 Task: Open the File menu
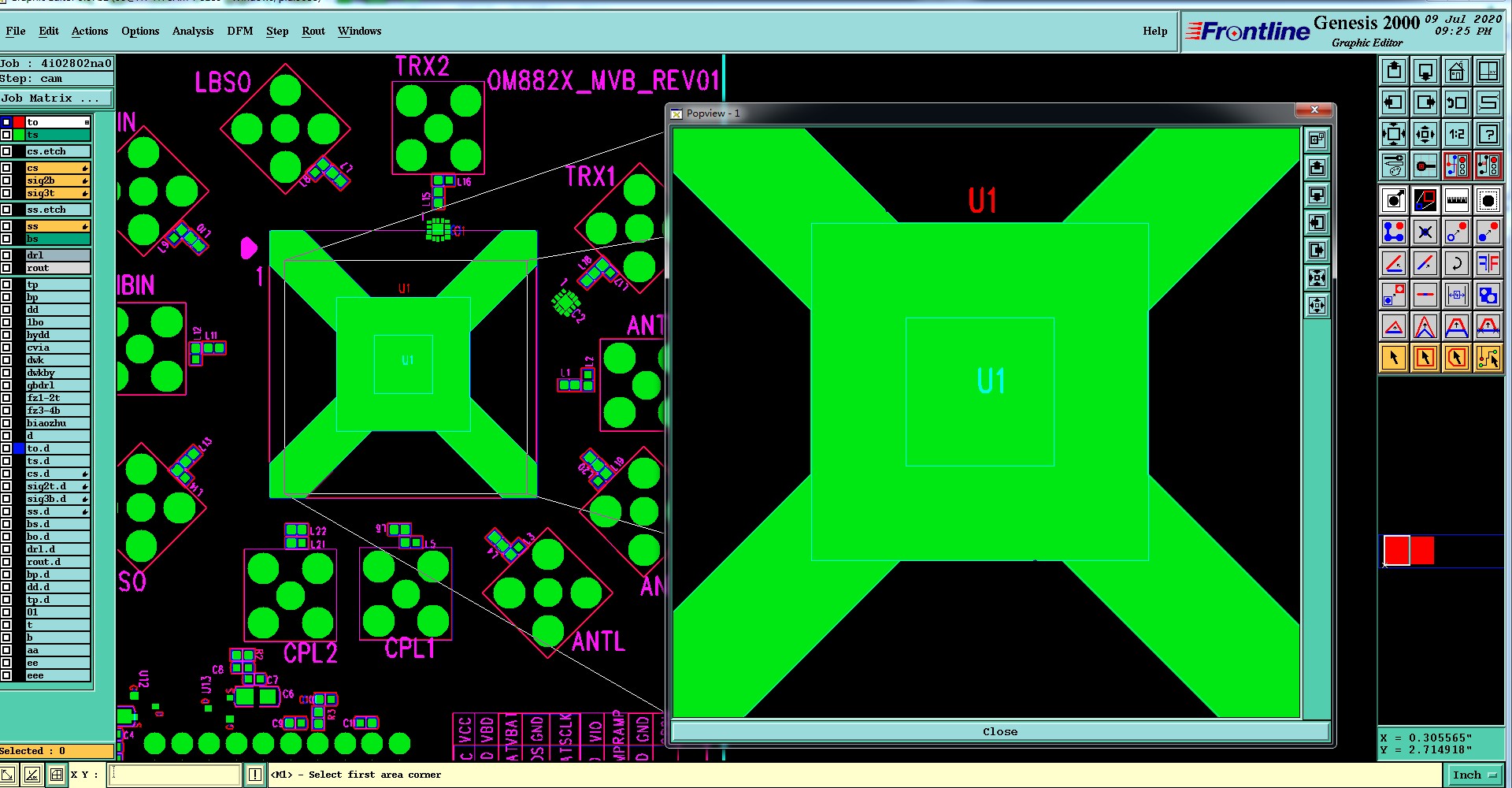pos(15,31)
